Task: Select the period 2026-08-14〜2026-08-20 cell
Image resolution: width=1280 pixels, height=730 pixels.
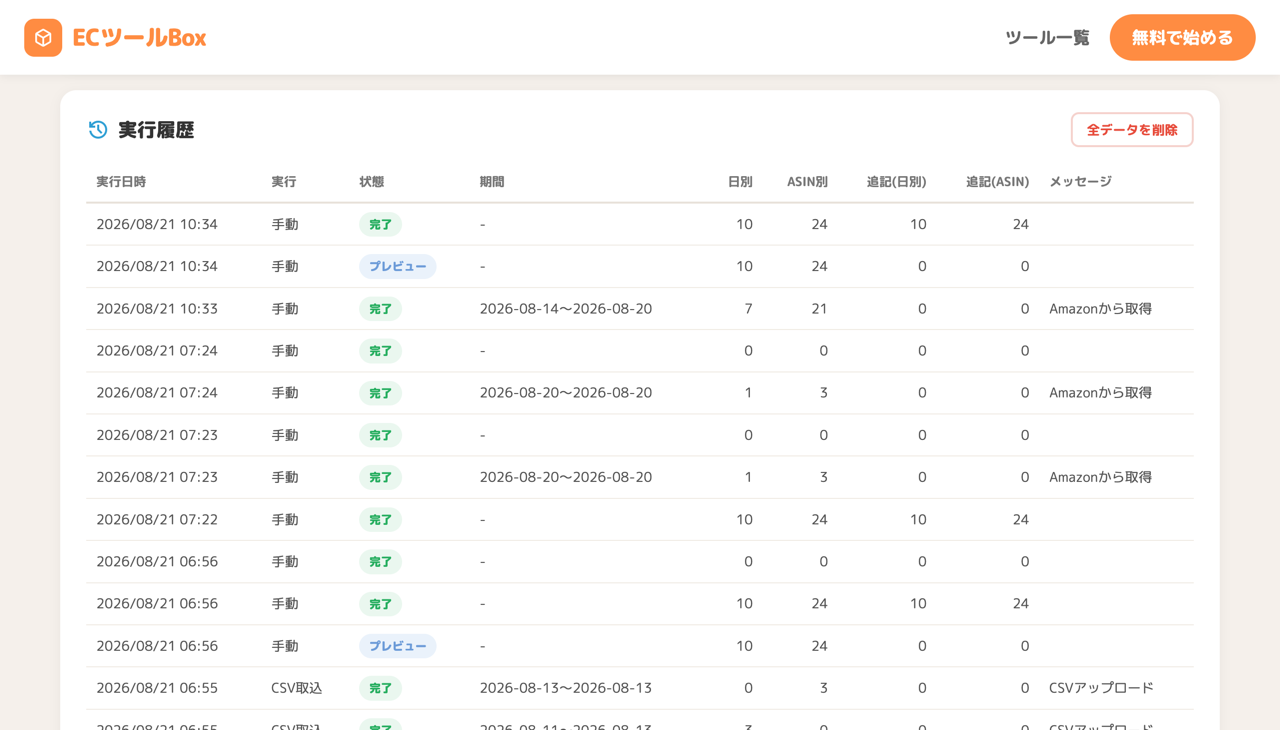Action: point(566,309)
